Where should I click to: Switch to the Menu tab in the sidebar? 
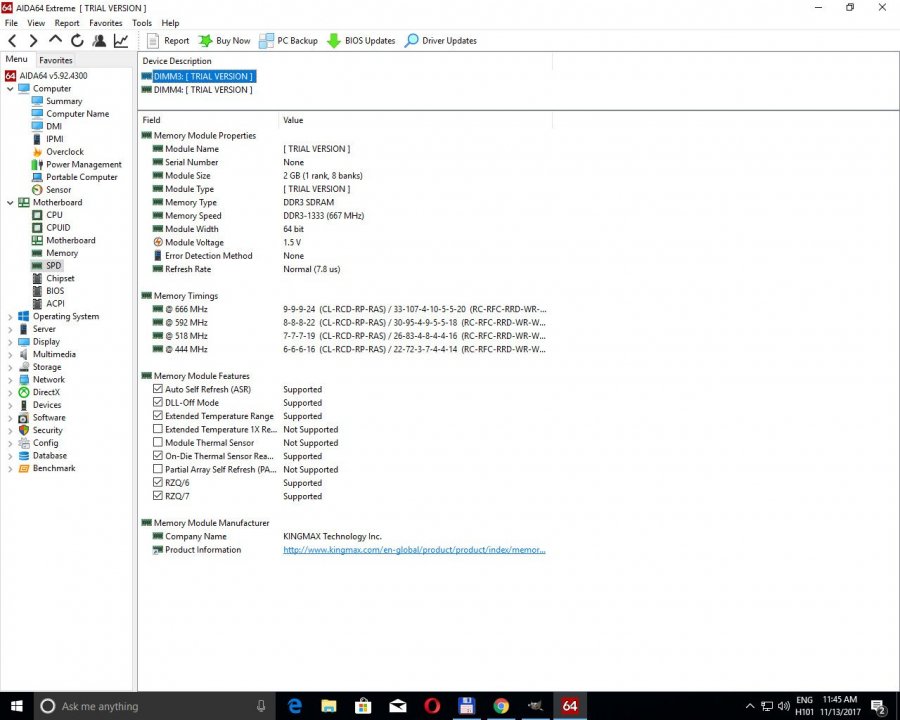pyautogui.click(x=17, y=59)
